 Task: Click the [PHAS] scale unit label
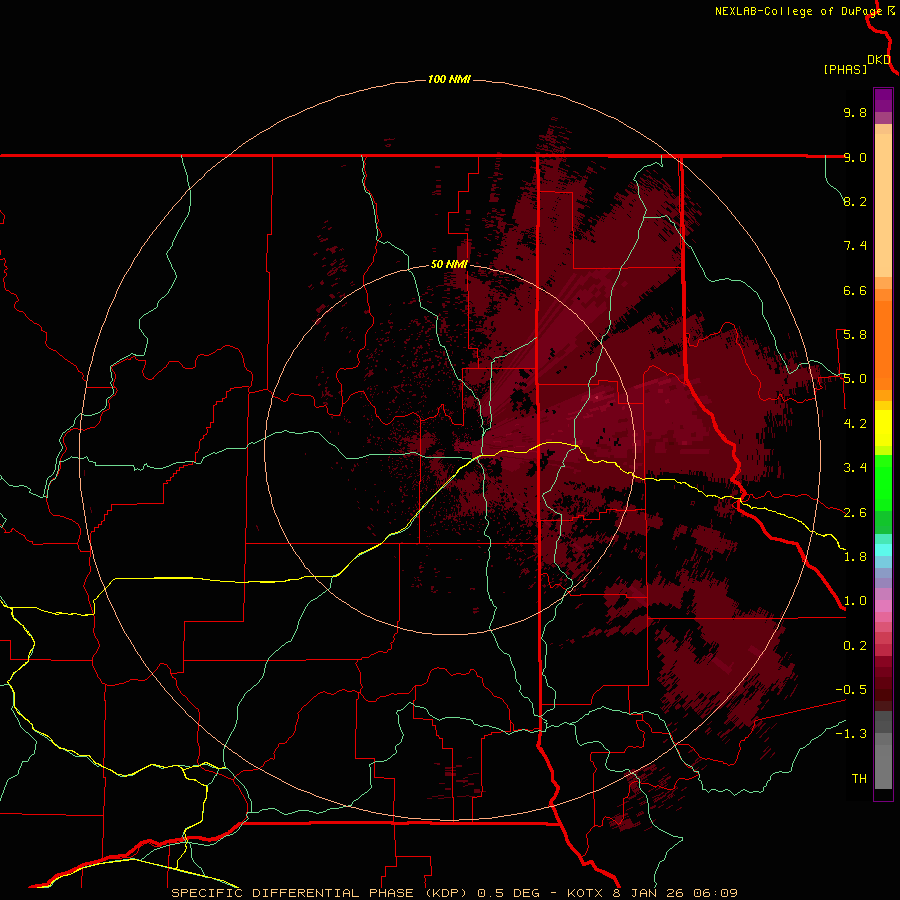[845, 69]
